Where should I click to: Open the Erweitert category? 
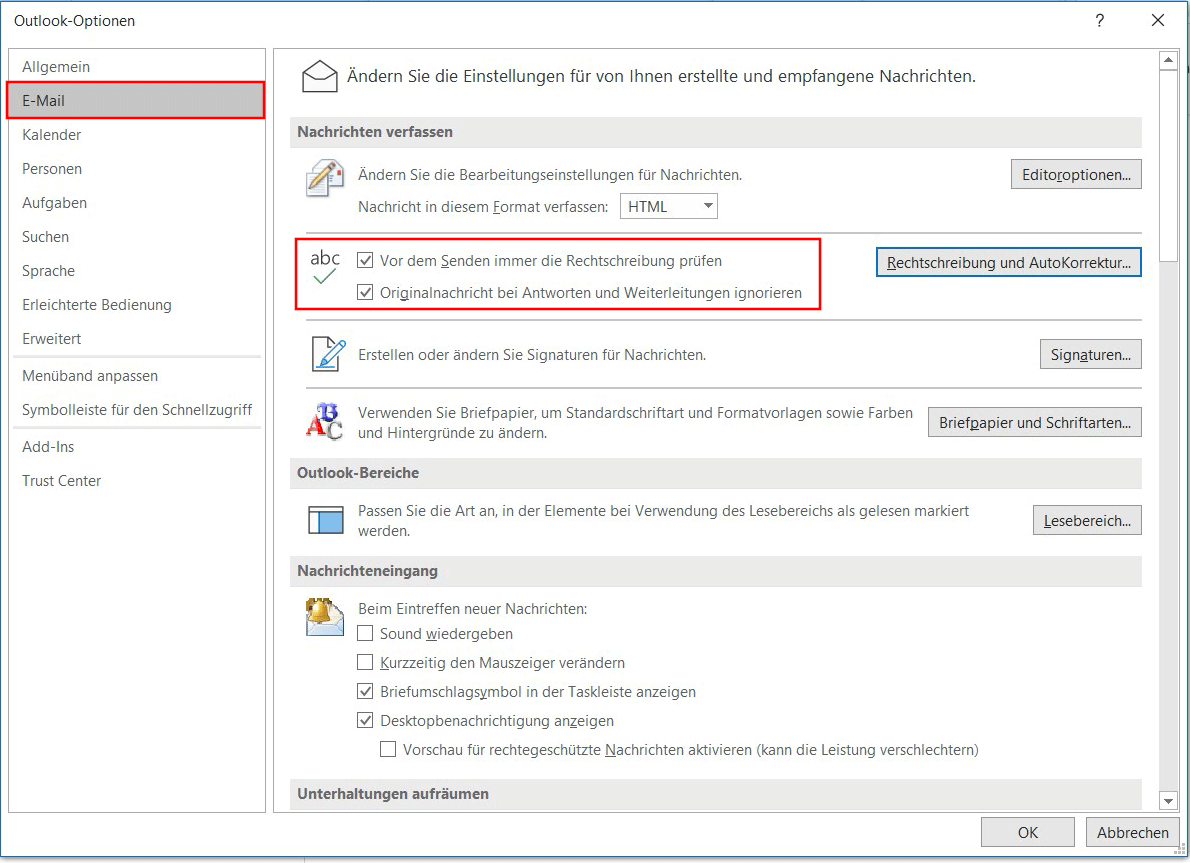pos(137,339)
